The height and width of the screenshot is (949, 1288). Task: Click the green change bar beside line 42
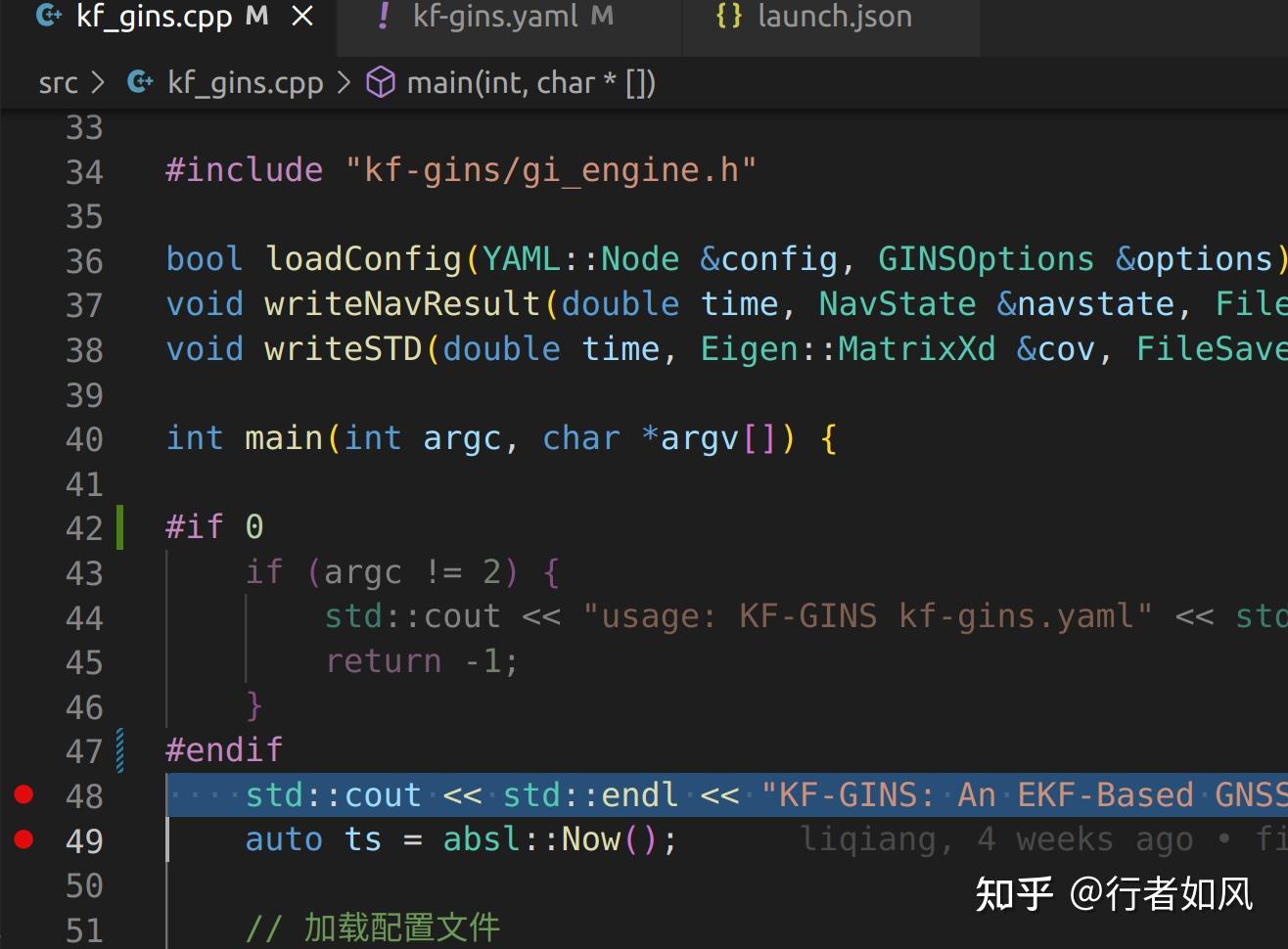[119, 526]
